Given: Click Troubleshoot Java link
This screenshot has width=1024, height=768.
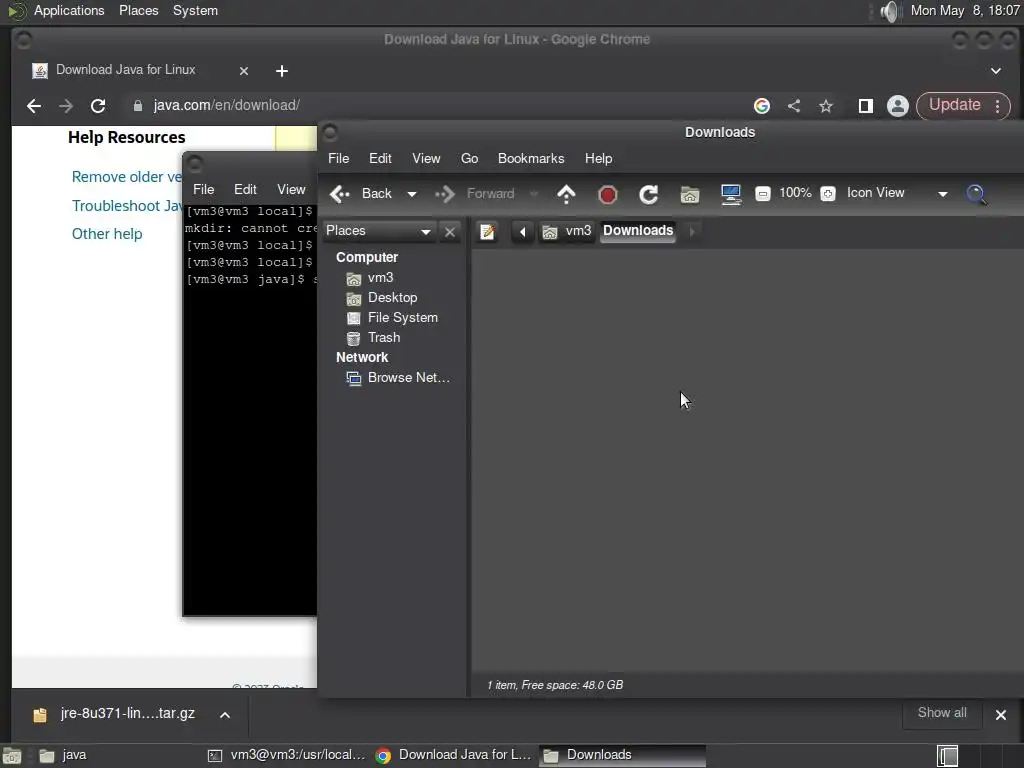Looking at the screenshot, I should click(x=127, y=206).
